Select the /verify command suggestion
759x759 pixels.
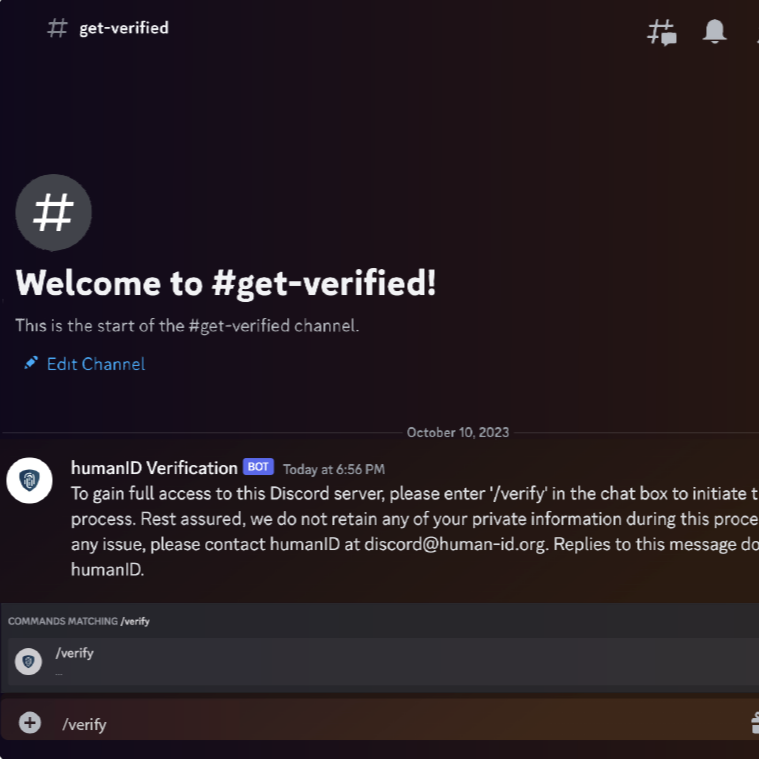(x=380, y=661)
